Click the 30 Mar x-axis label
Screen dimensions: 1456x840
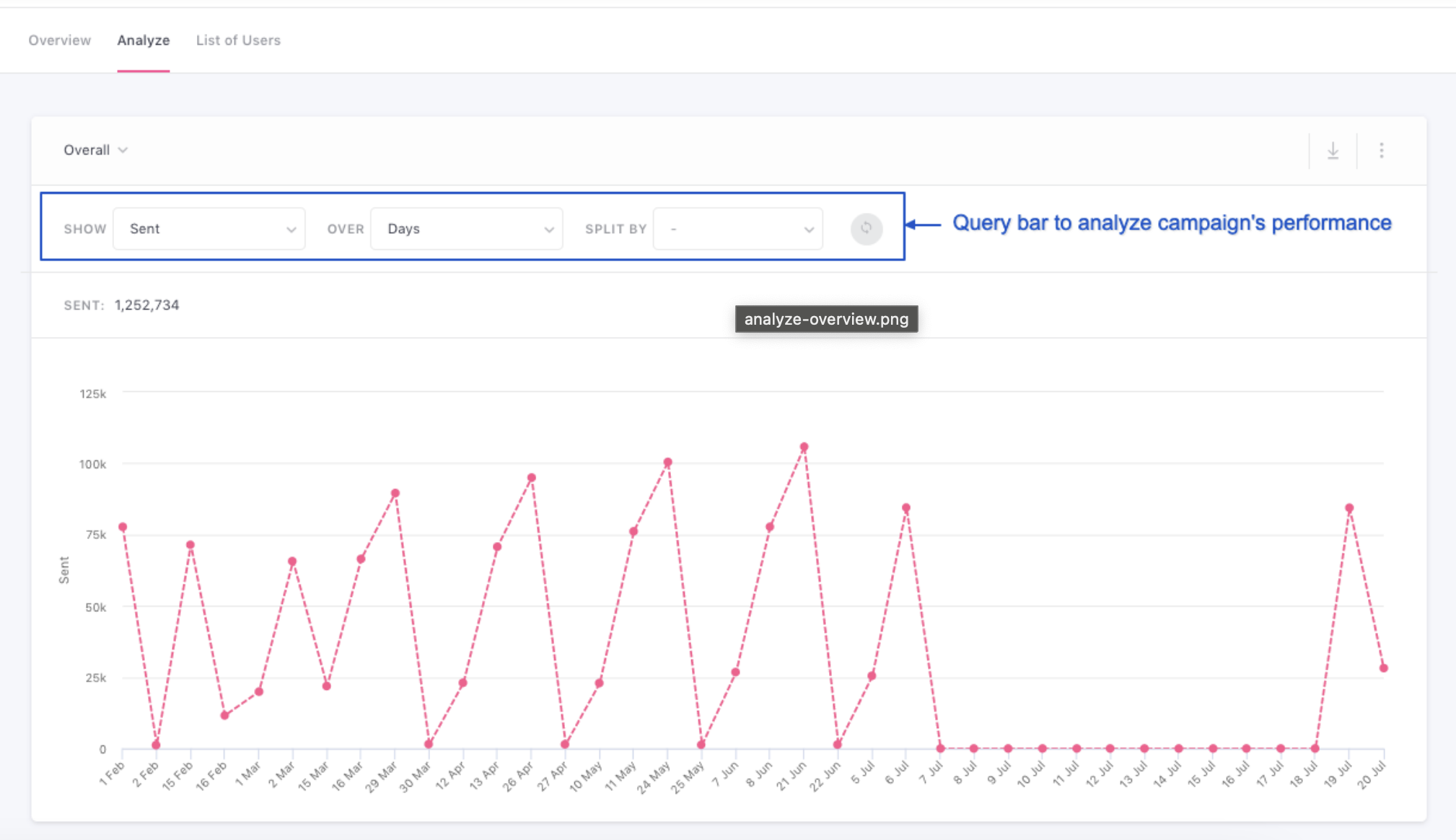[x=416, y=777]
